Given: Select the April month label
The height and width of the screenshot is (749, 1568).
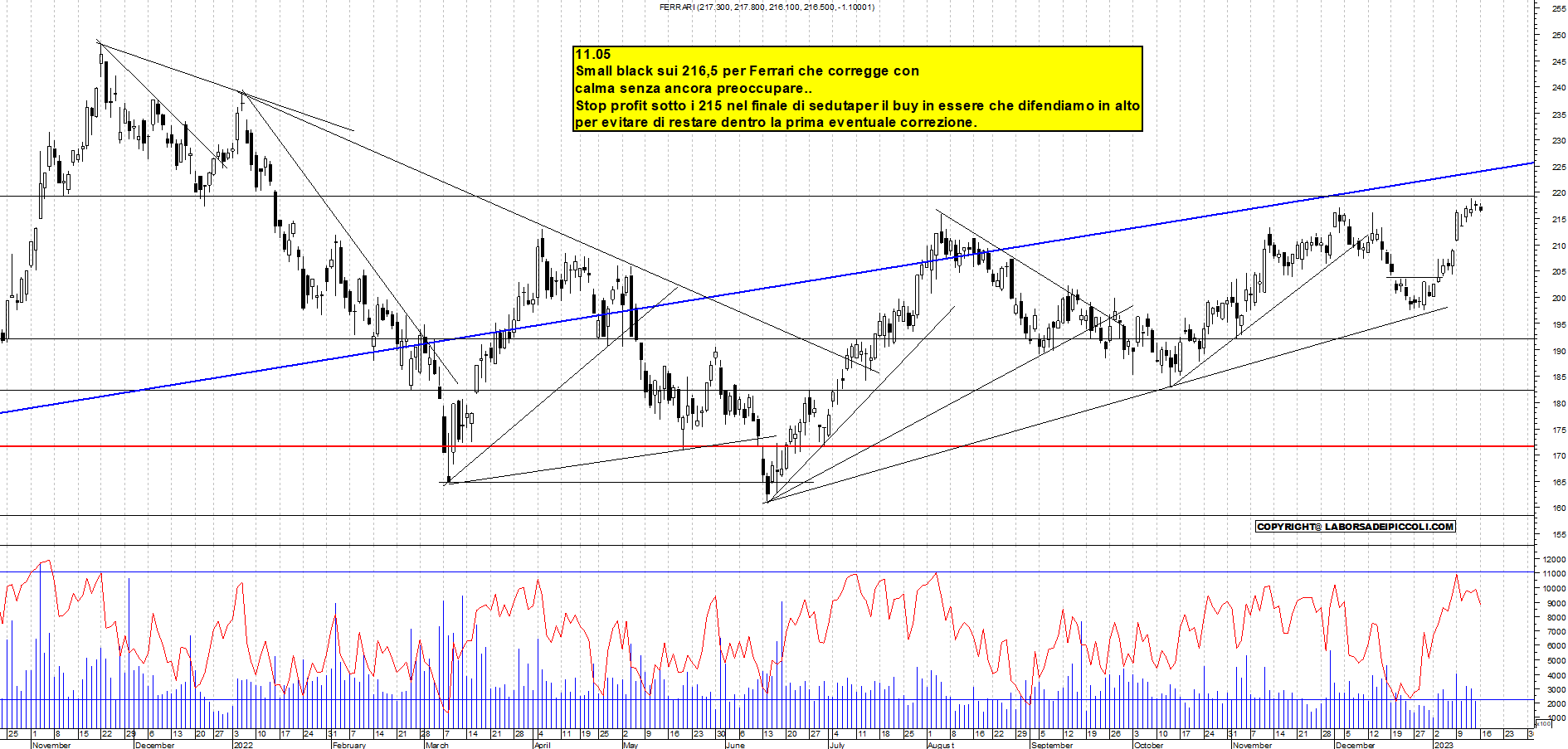Looking at the screenshot, I should (x=543, y=745).
